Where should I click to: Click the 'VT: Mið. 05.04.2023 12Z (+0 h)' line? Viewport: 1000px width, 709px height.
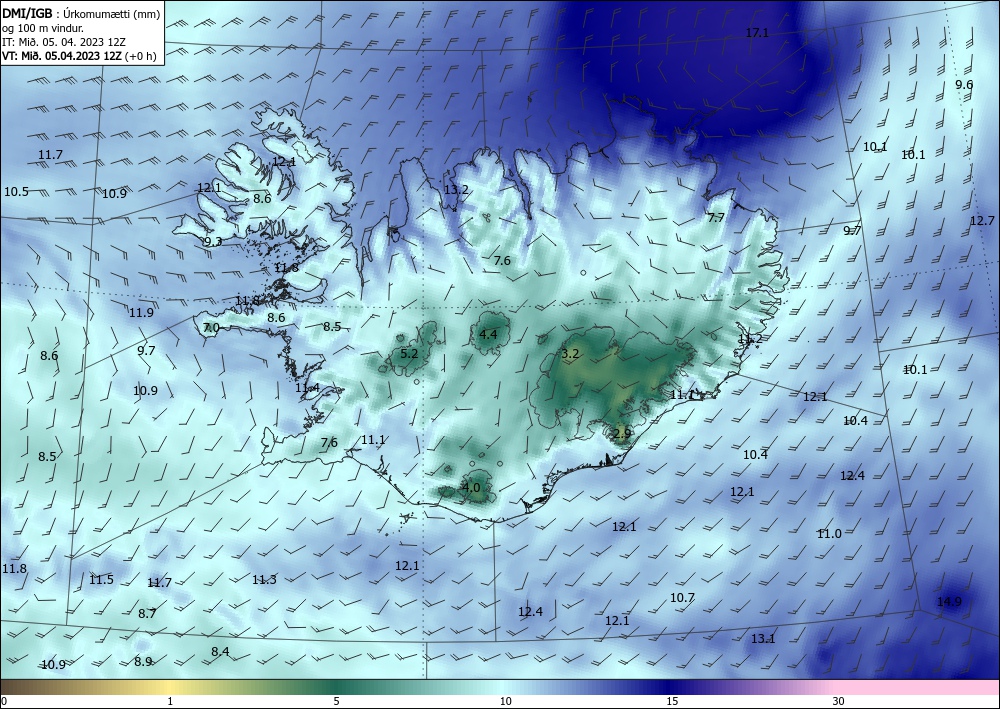coord(79,55)
